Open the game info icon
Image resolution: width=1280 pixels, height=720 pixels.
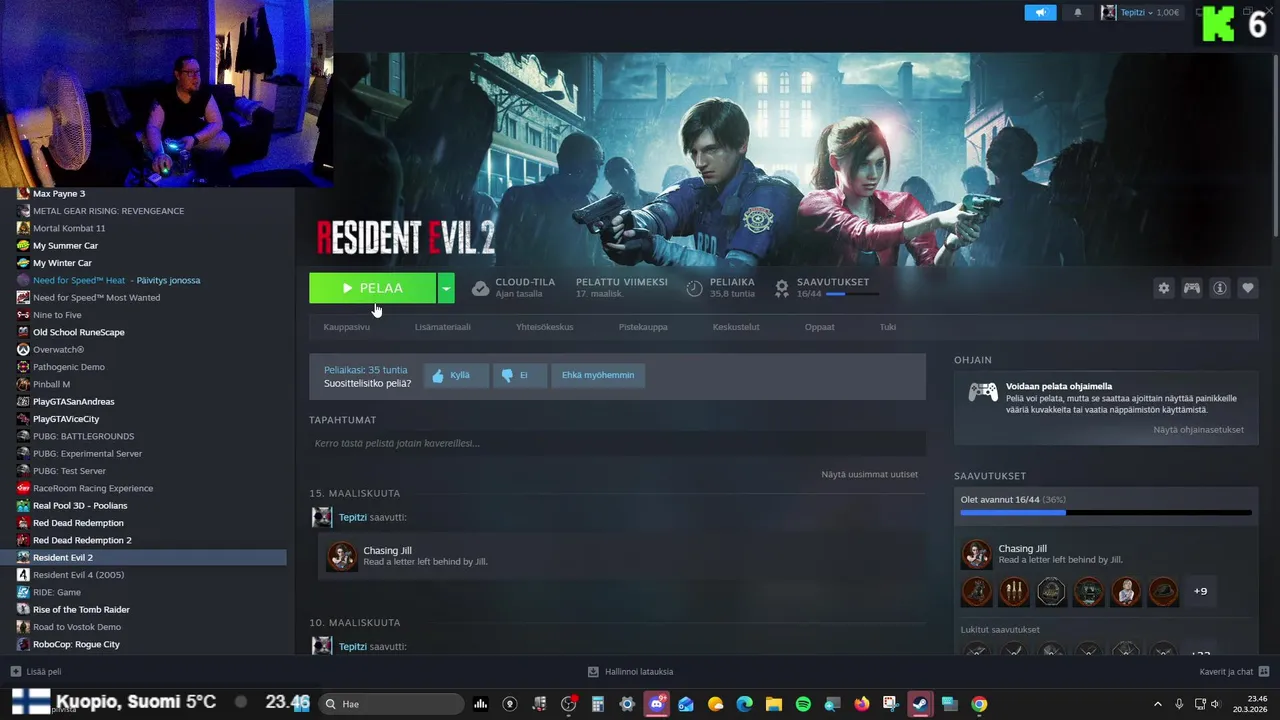[x=1220, y=288]
